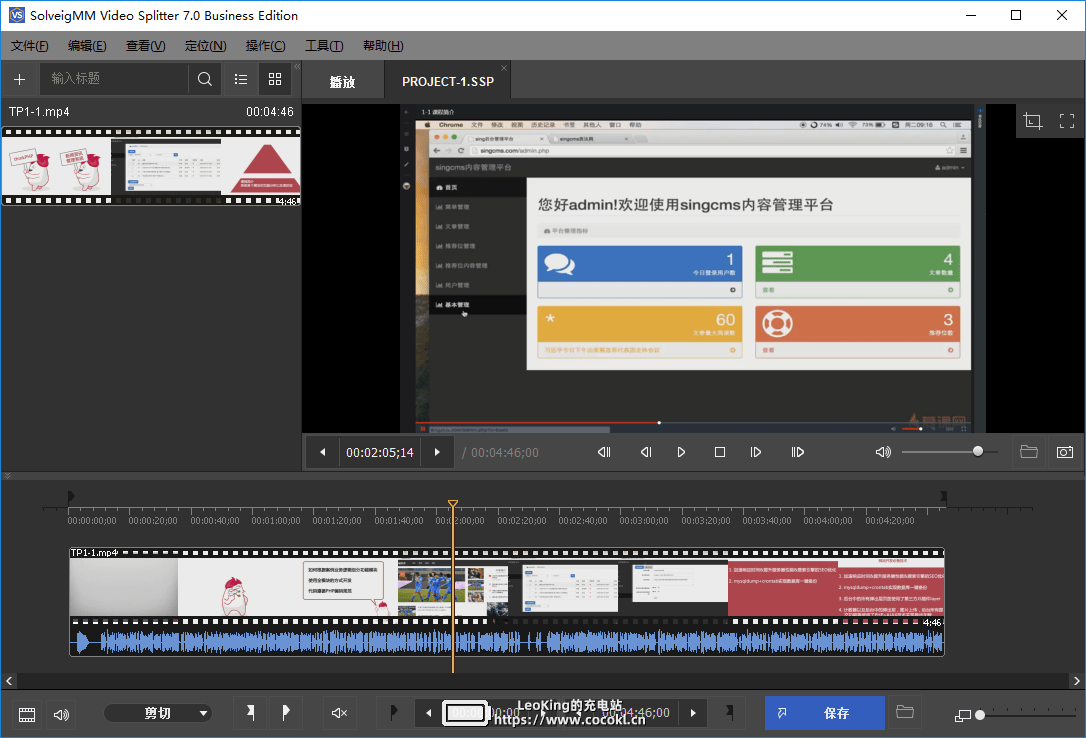Adjust the timeline zoom slider

pyautogui.click(x=980, y=715)
